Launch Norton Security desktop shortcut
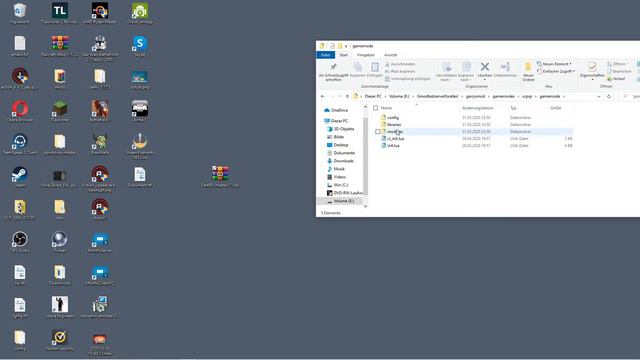The width and height of the screenshot is (640, 360). [x=60, y=340]
